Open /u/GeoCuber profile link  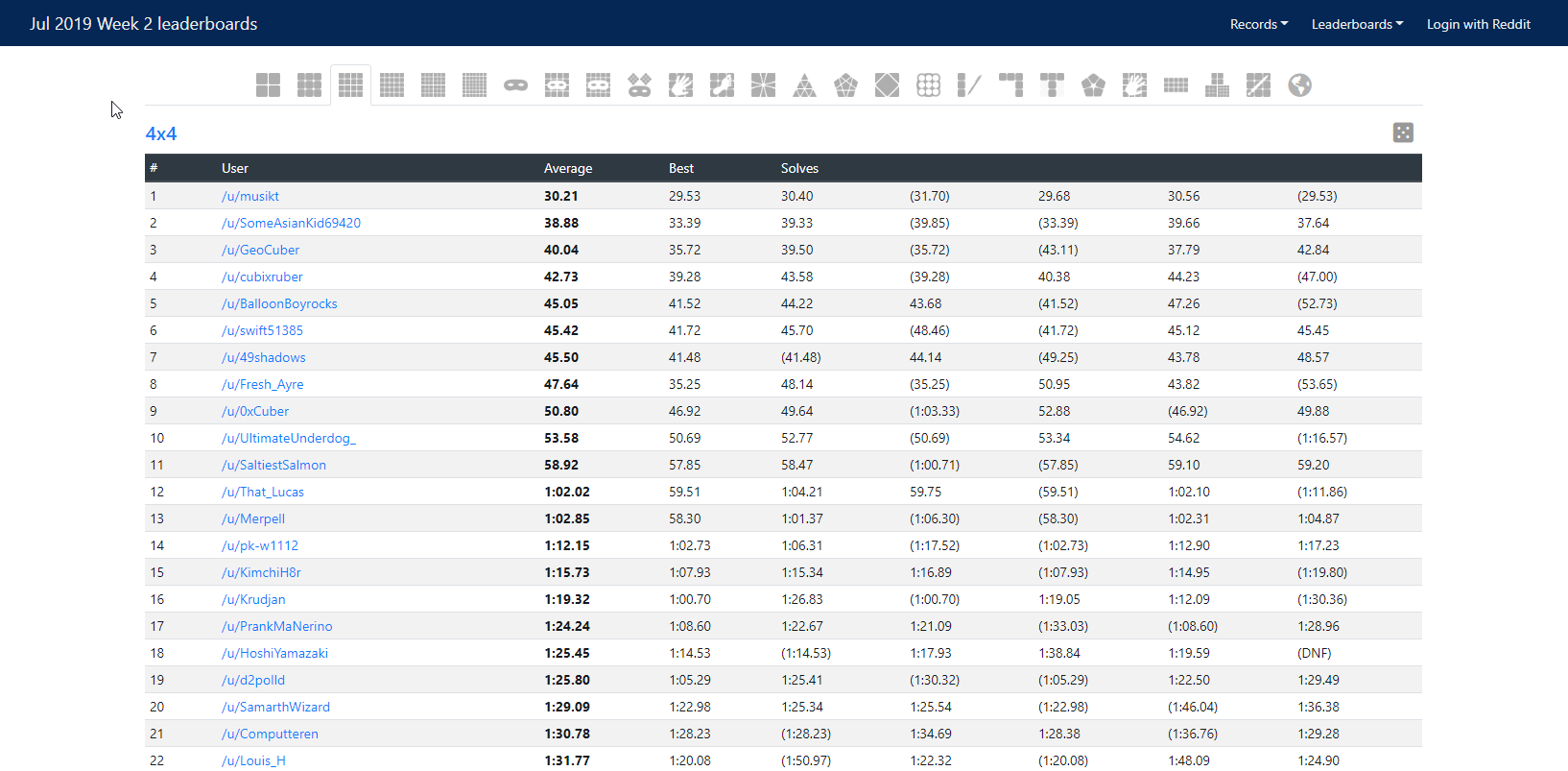pyautogui.click(x=260, y=250)
